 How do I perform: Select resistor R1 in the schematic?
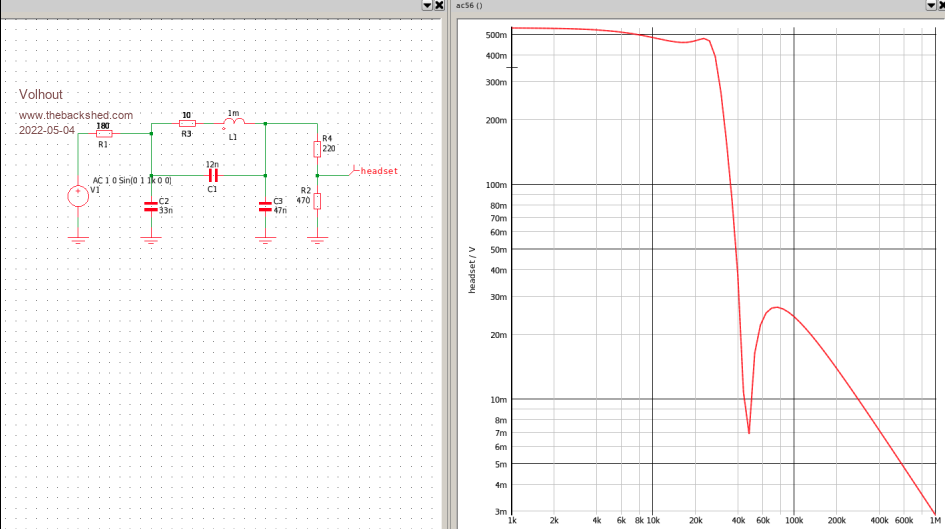click(x=103, y=133)
